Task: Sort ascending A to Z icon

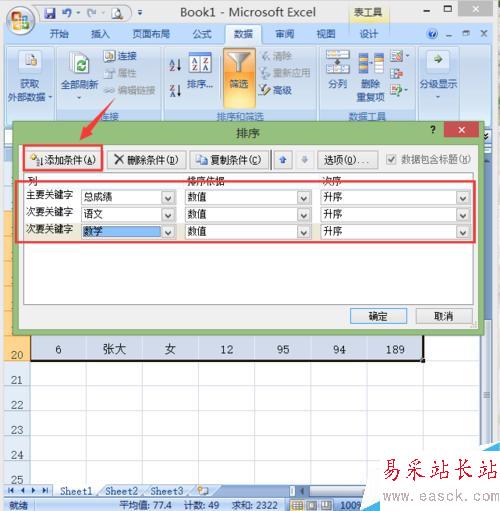Action: 175,65
